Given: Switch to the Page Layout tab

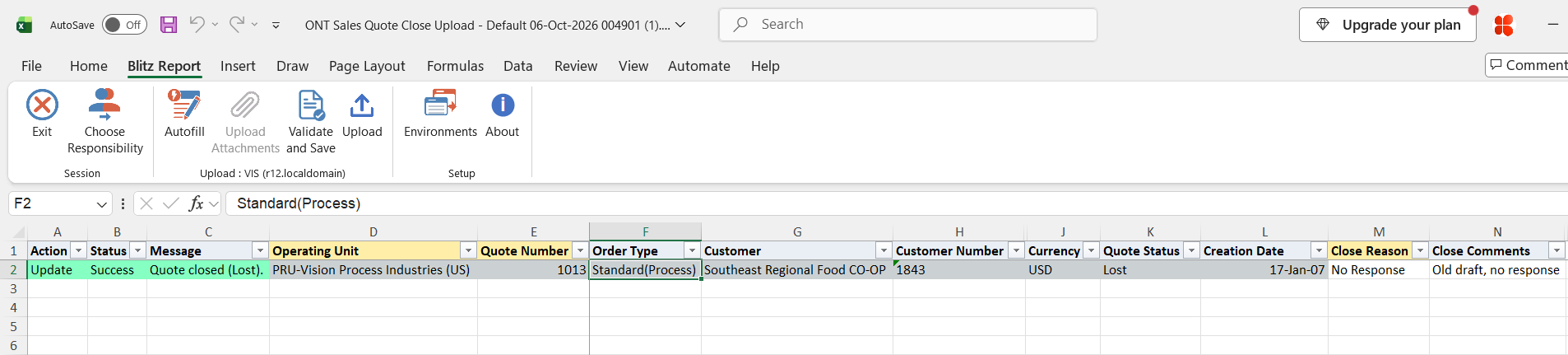Looking at the screenshot, I should point(367,66).
